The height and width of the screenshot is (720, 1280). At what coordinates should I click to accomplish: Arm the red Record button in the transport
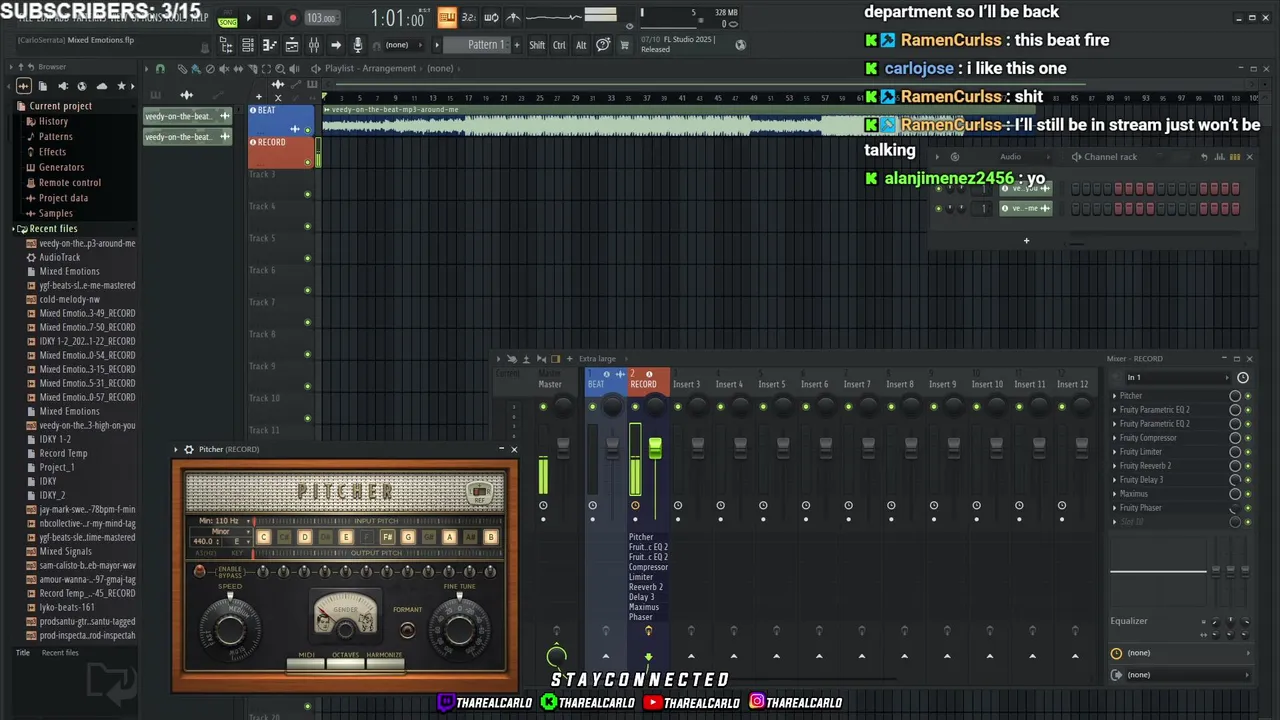292,18
